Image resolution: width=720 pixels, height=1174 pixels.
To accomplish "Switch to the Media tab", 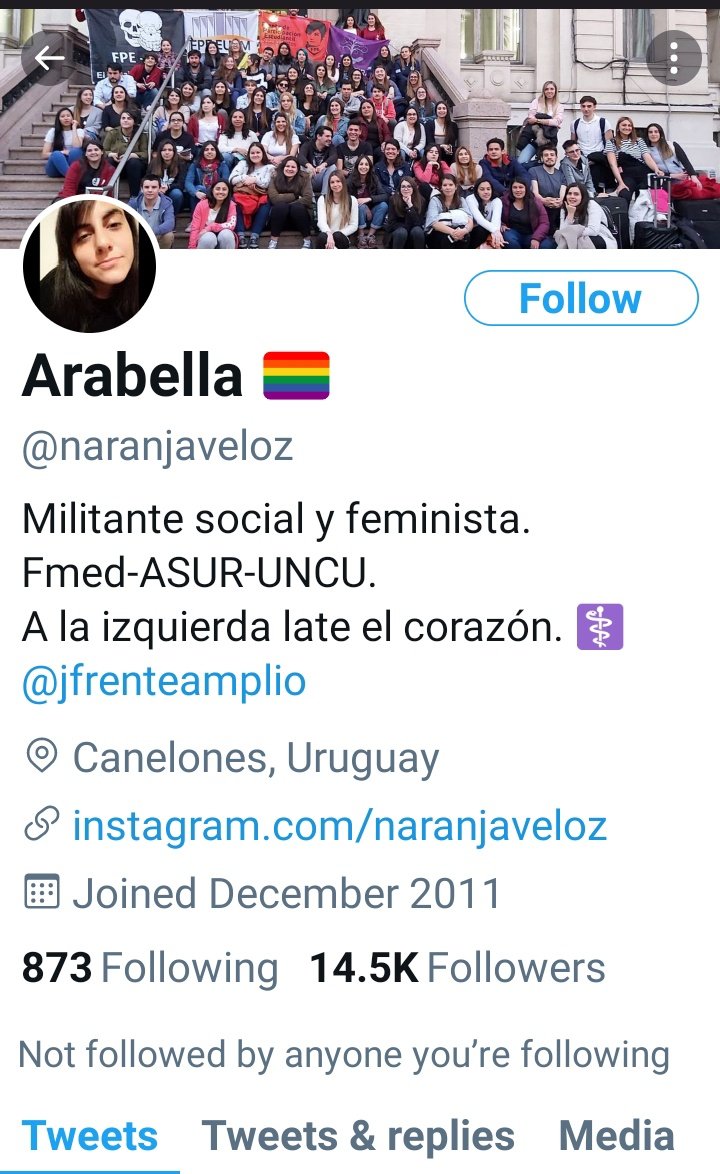I will pos(617,1136).
